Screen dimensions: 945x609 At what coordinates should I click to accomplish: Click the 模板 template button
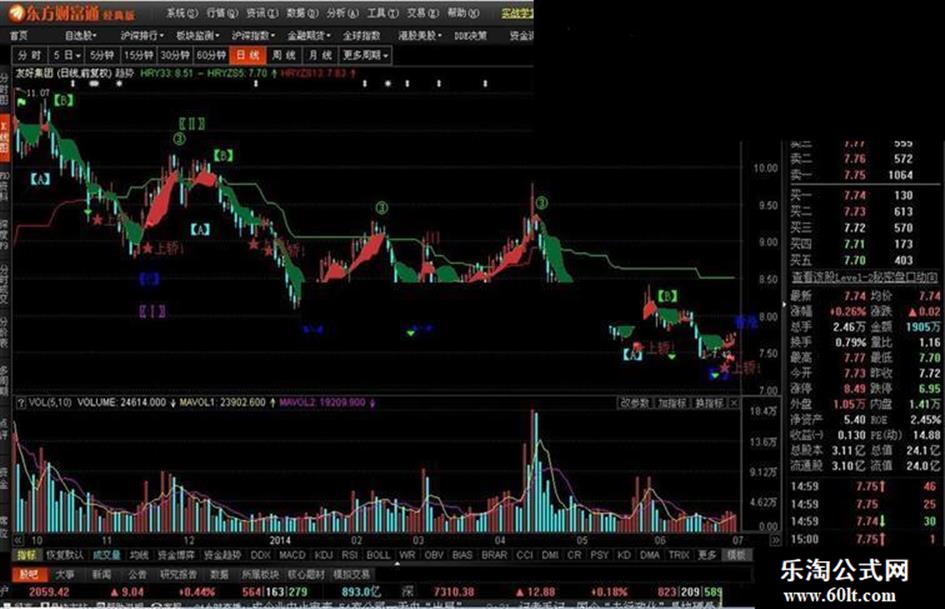(736, 555)
